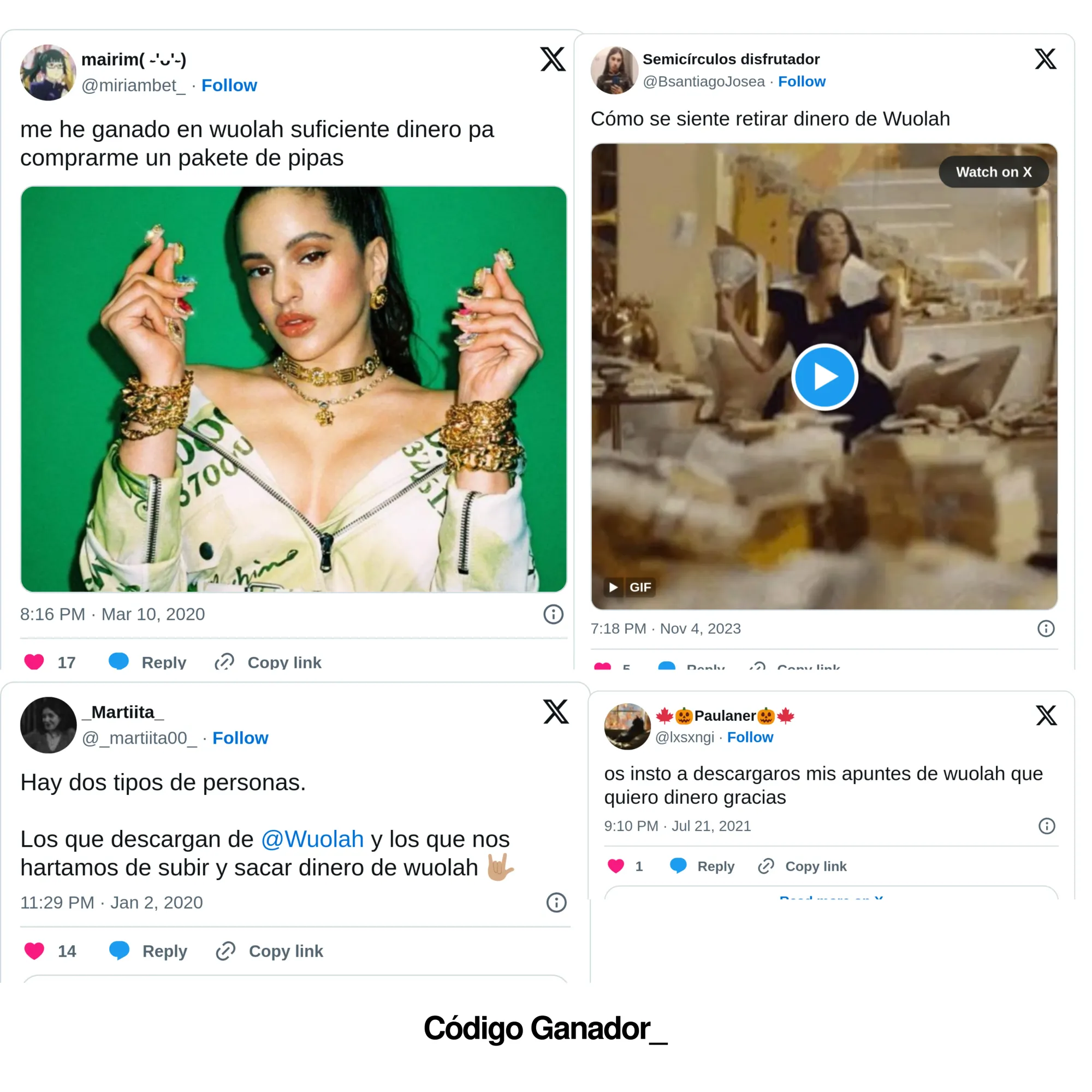Open Watch on X
Viewport: 1092px width, 1092px height.
pyautogui.click(x=994, y=172)
